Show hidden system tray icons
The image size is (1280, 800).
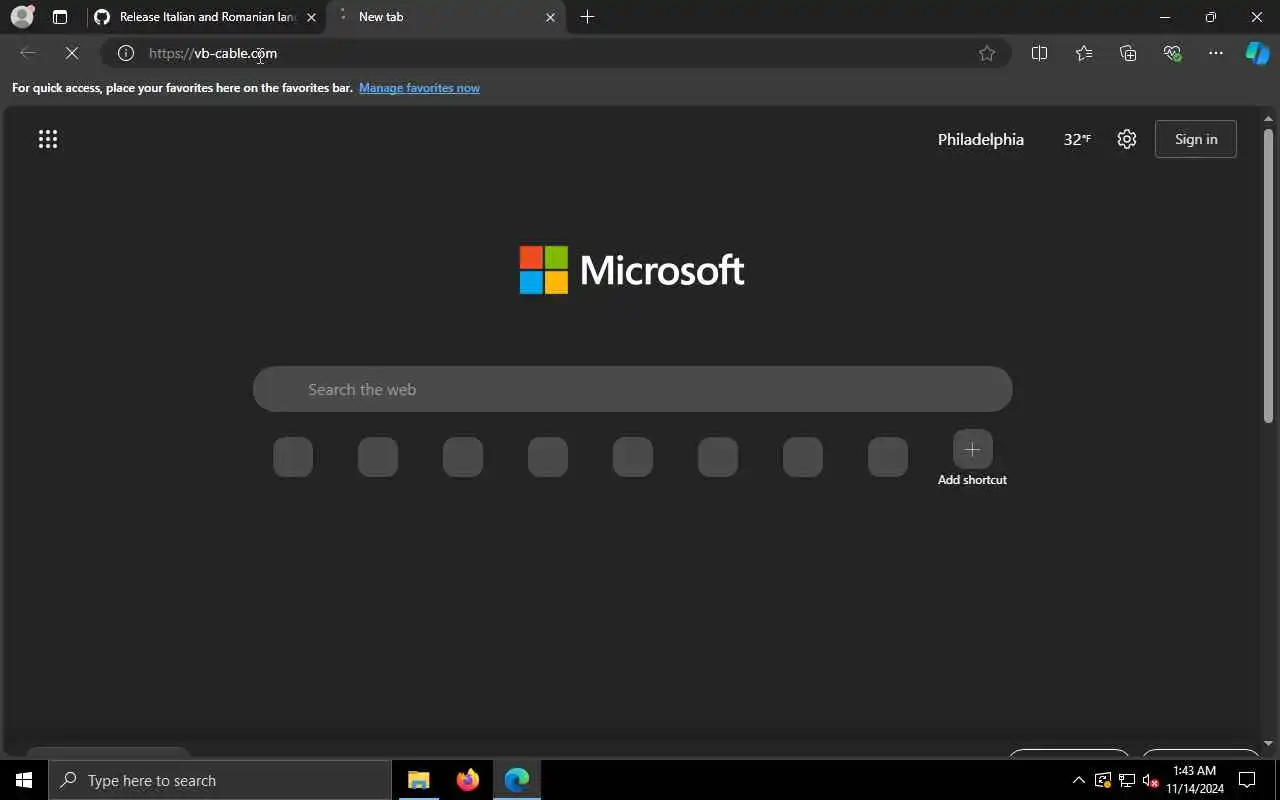pyautogui.click(x=1078, y=780)
